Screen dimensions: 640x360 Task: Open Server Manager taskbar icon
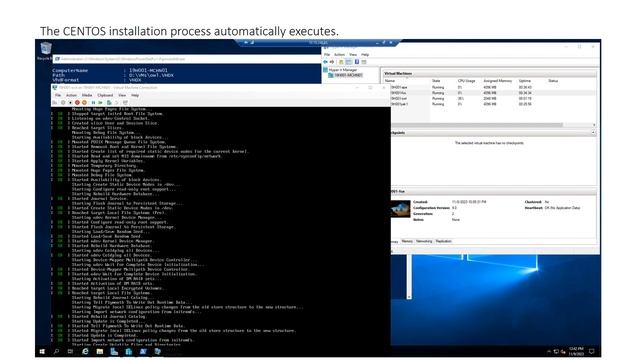coord(114,351)
